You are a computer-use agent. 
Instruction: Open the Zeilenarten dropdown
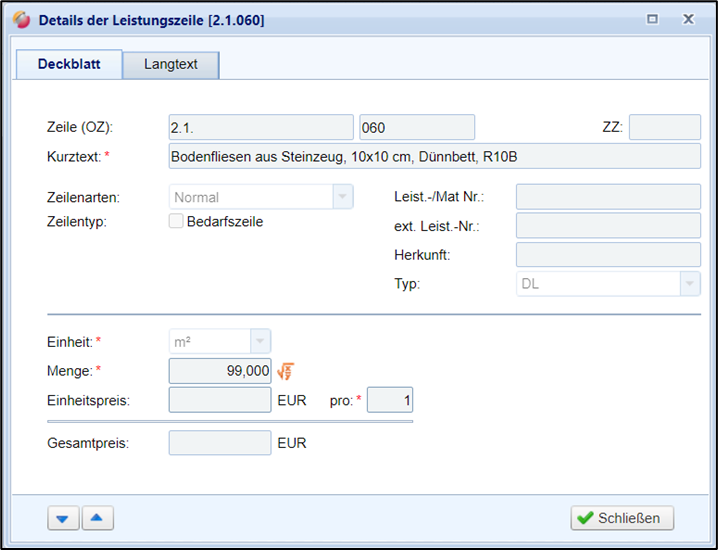(342, 197)
